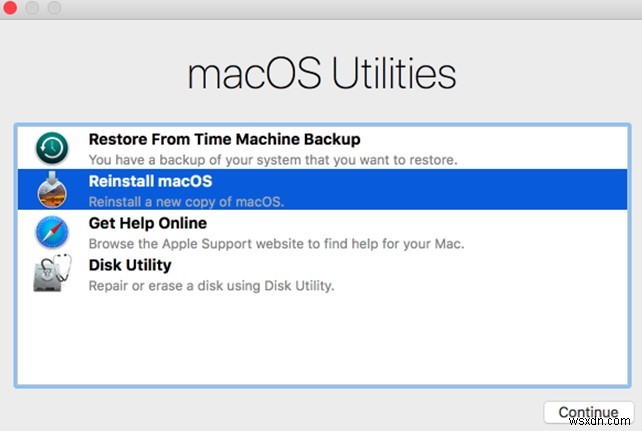Click 'You have a backup of your system' description
This screenshot has width=642, height=431.
[x=273, y=160]
